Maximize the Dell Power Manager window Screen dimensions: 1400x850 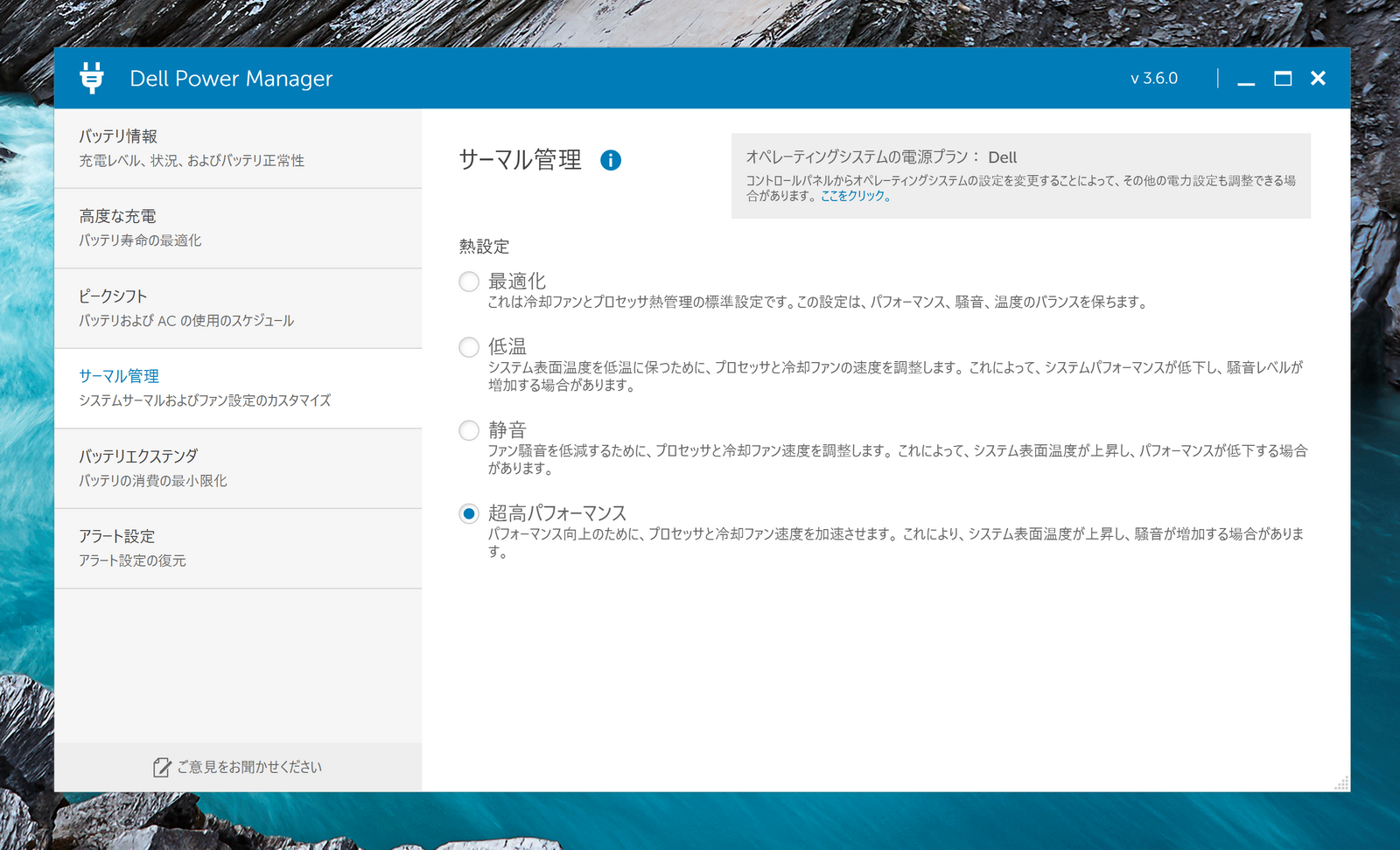(x=1283, y=79)
